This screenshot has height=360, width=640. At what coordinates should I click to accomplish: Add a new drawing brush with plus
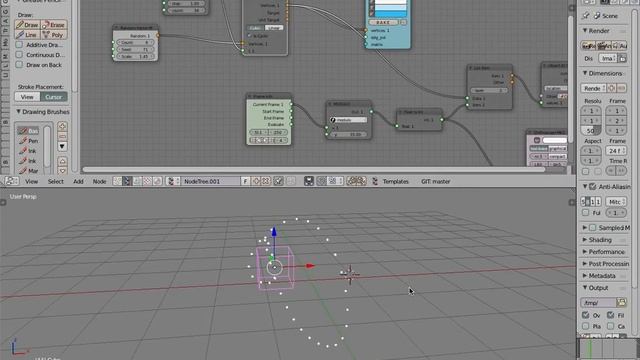(62, 126)
